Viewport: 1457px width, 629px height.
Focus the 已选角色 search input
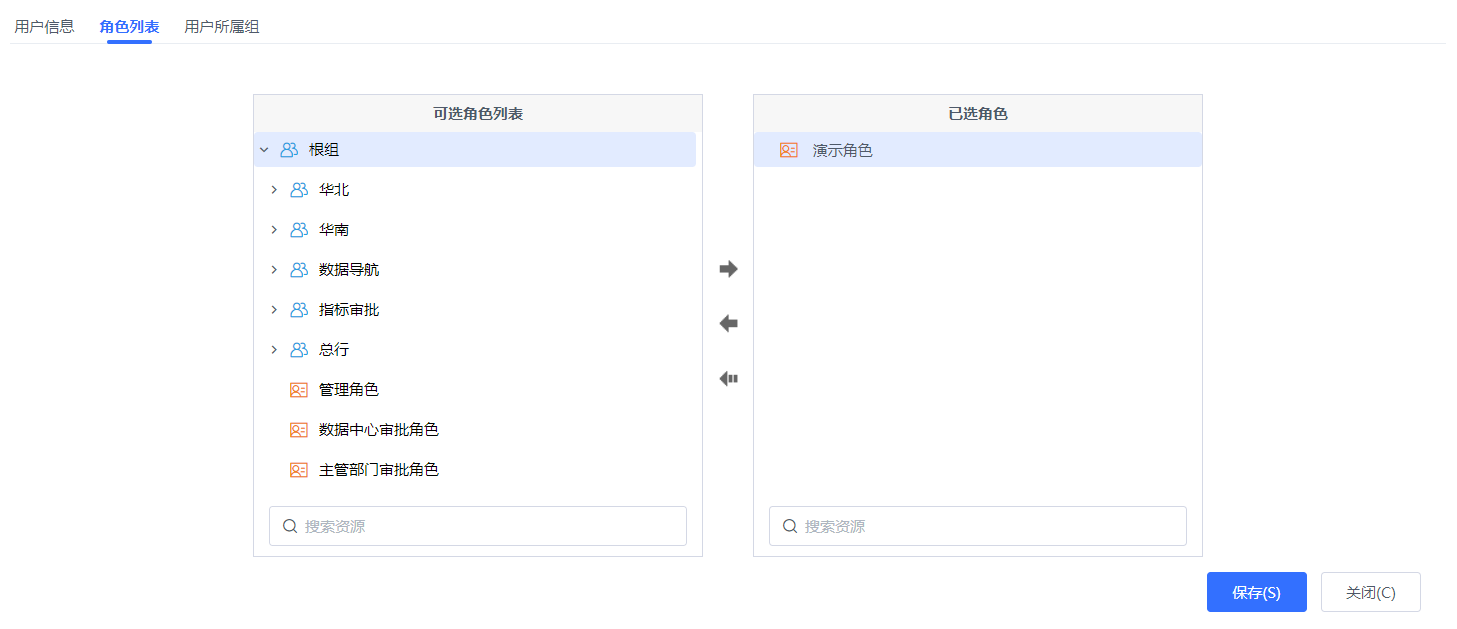click(x=978, y=526)
